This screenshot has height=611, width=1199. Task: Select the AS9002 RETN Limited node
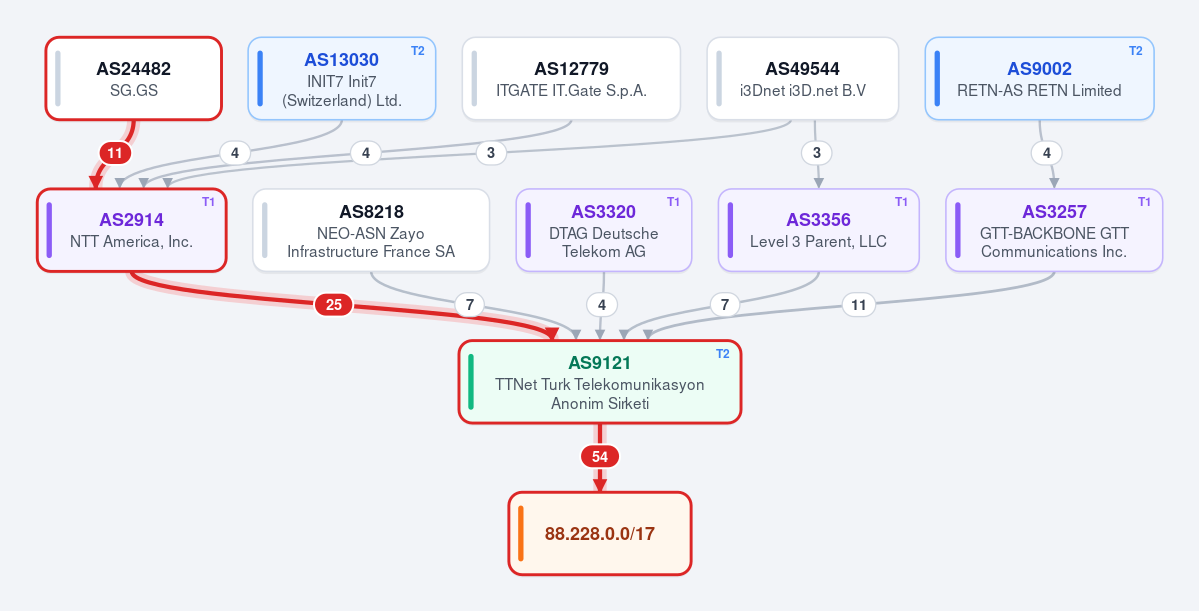point(1039,79)
